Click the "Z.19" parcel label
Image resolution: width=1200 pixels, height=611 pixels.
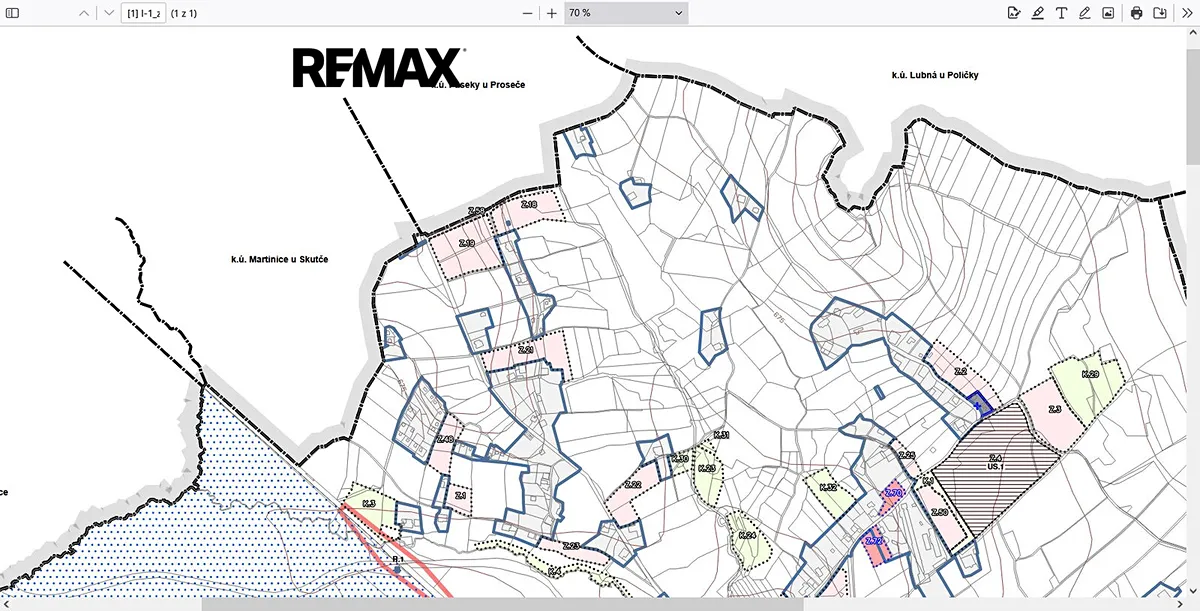coord(466,244)
